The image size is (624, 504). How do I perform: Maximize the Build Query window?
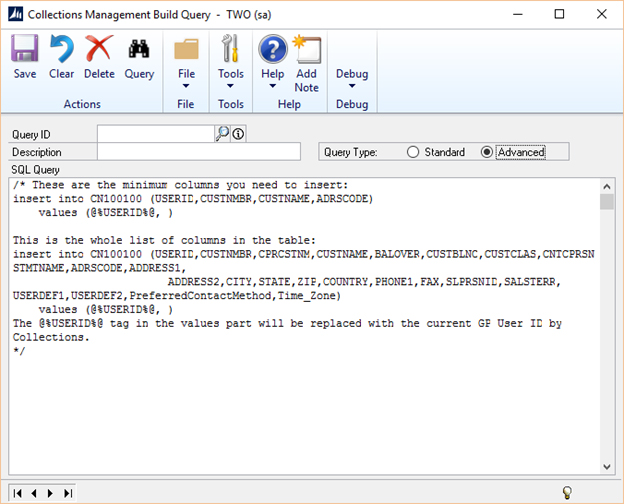[x=559, y=14]
